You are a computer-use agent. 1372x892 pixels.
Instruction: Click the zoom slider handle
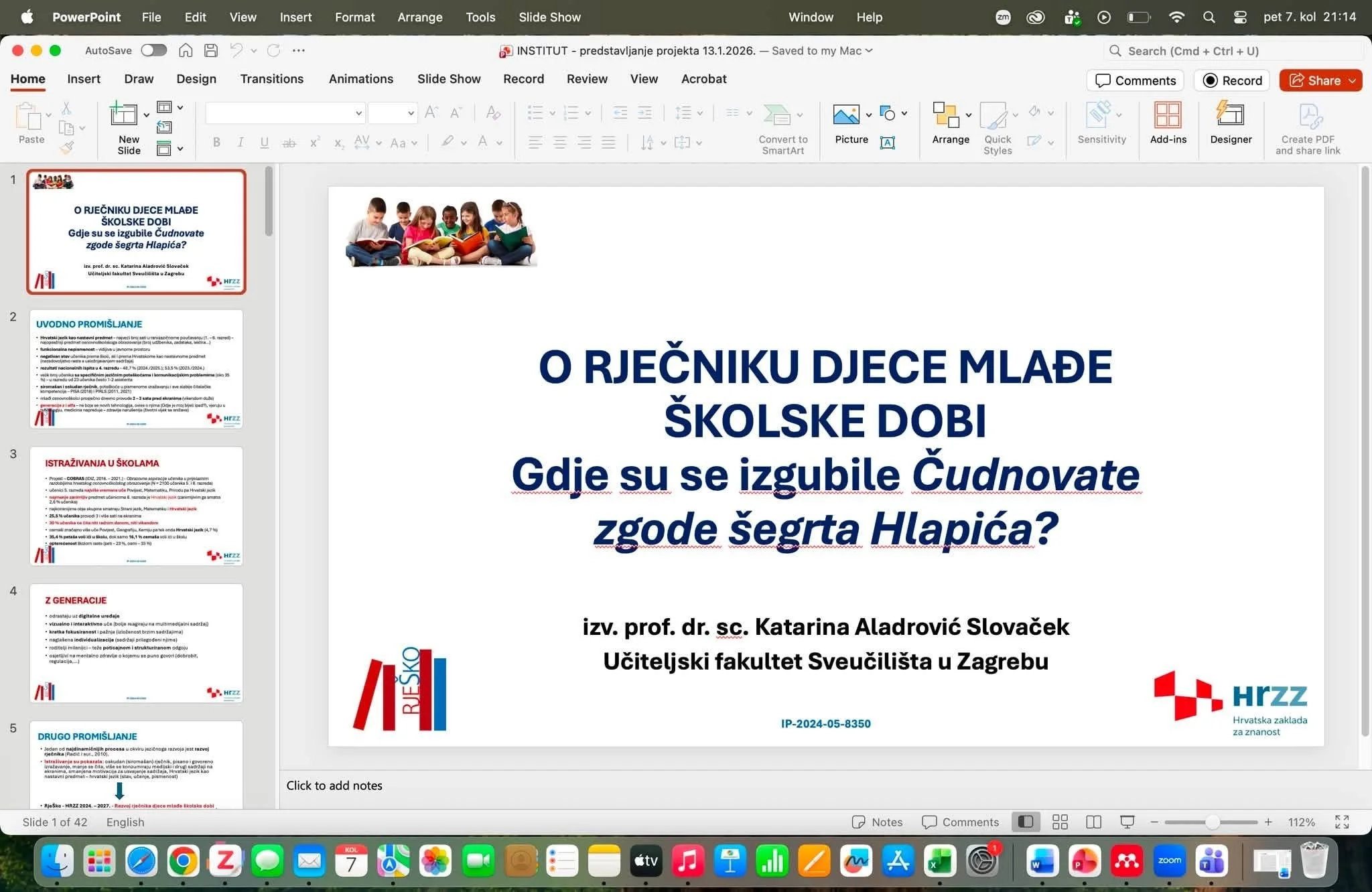pyautogui.click(x=1212, y=822)
